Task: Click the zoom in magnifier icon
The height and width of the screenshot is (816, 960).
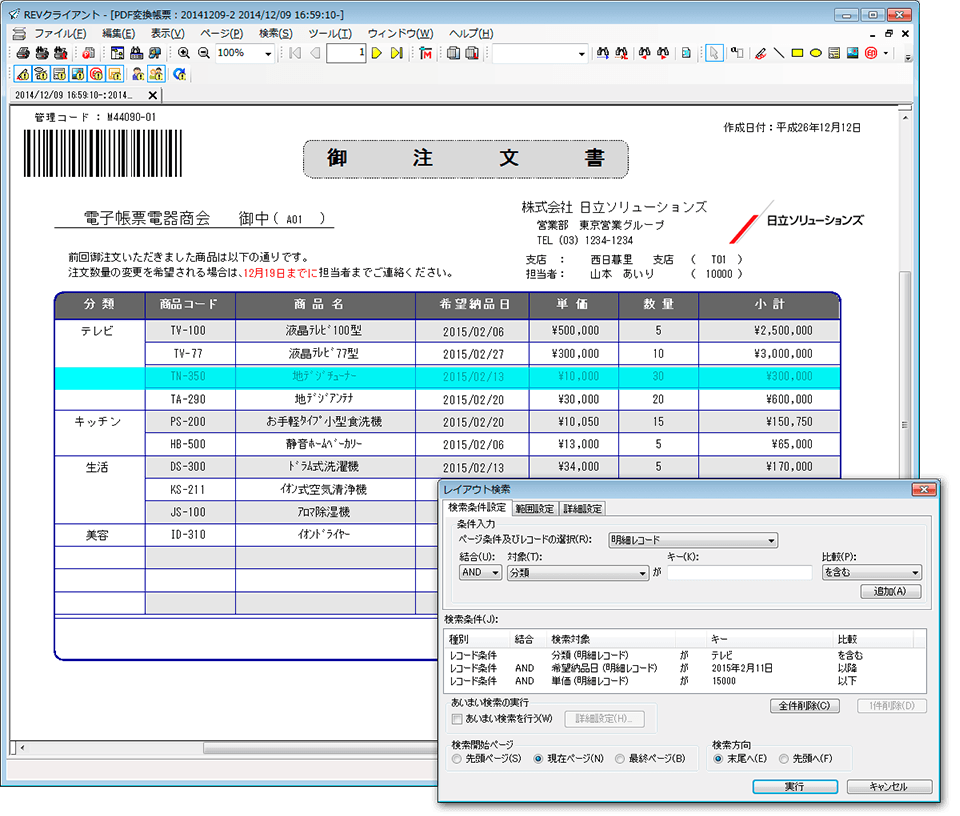Action: 184,53
